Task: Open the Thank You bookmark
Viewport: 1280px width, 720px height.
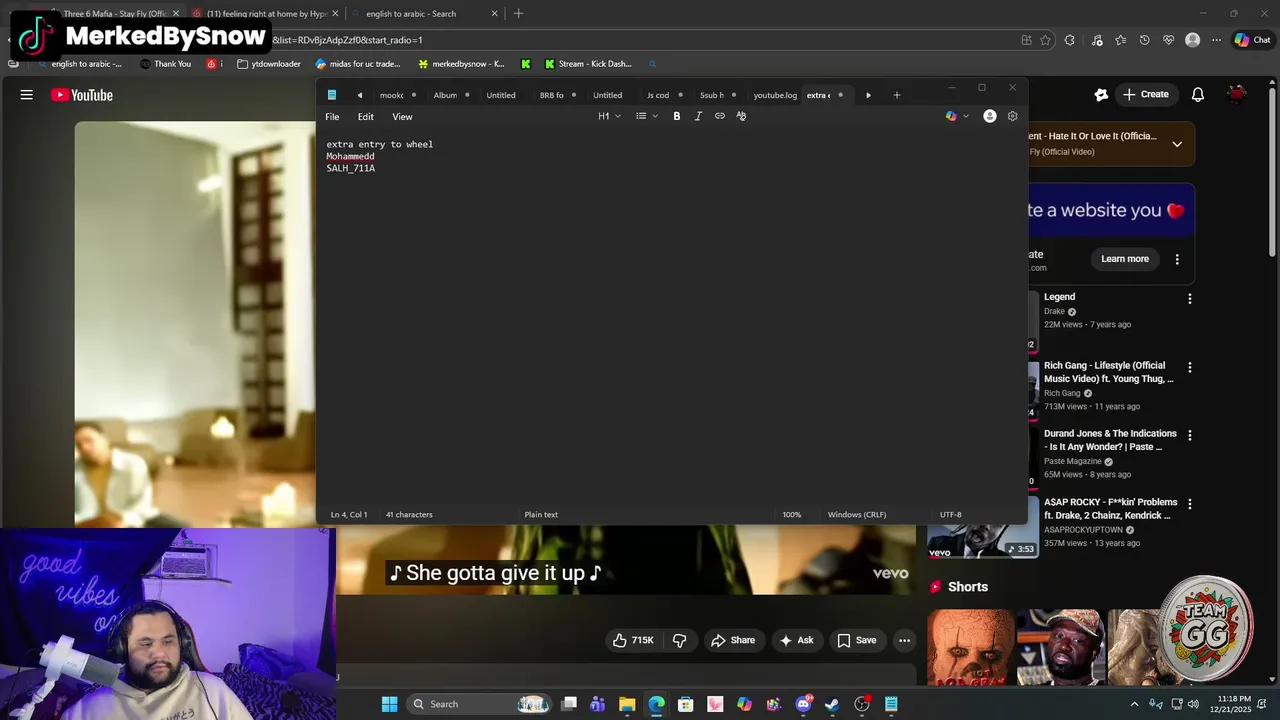Action: 166,64
